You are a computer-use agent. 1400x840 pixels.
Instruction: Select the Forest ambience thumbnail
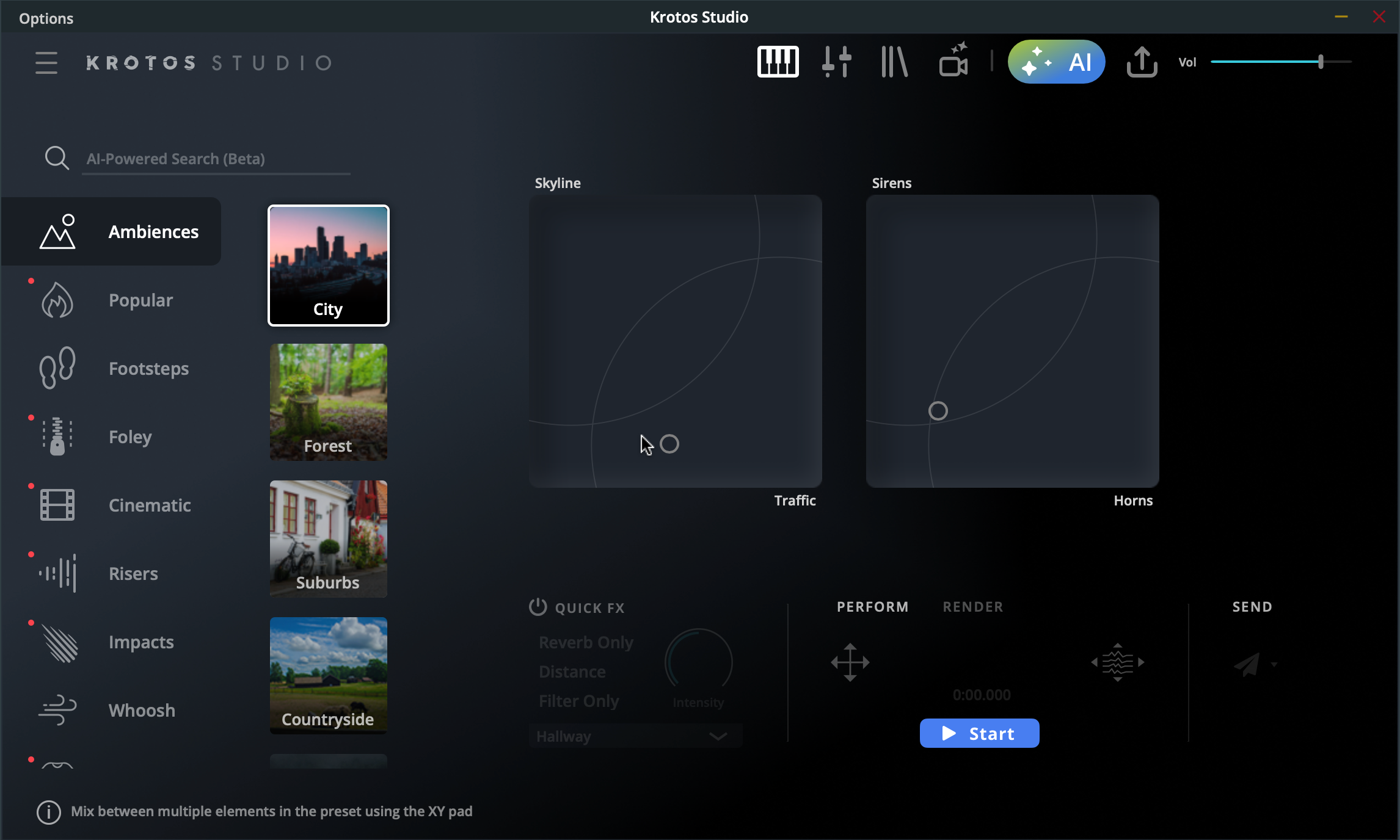pos(328,402)
